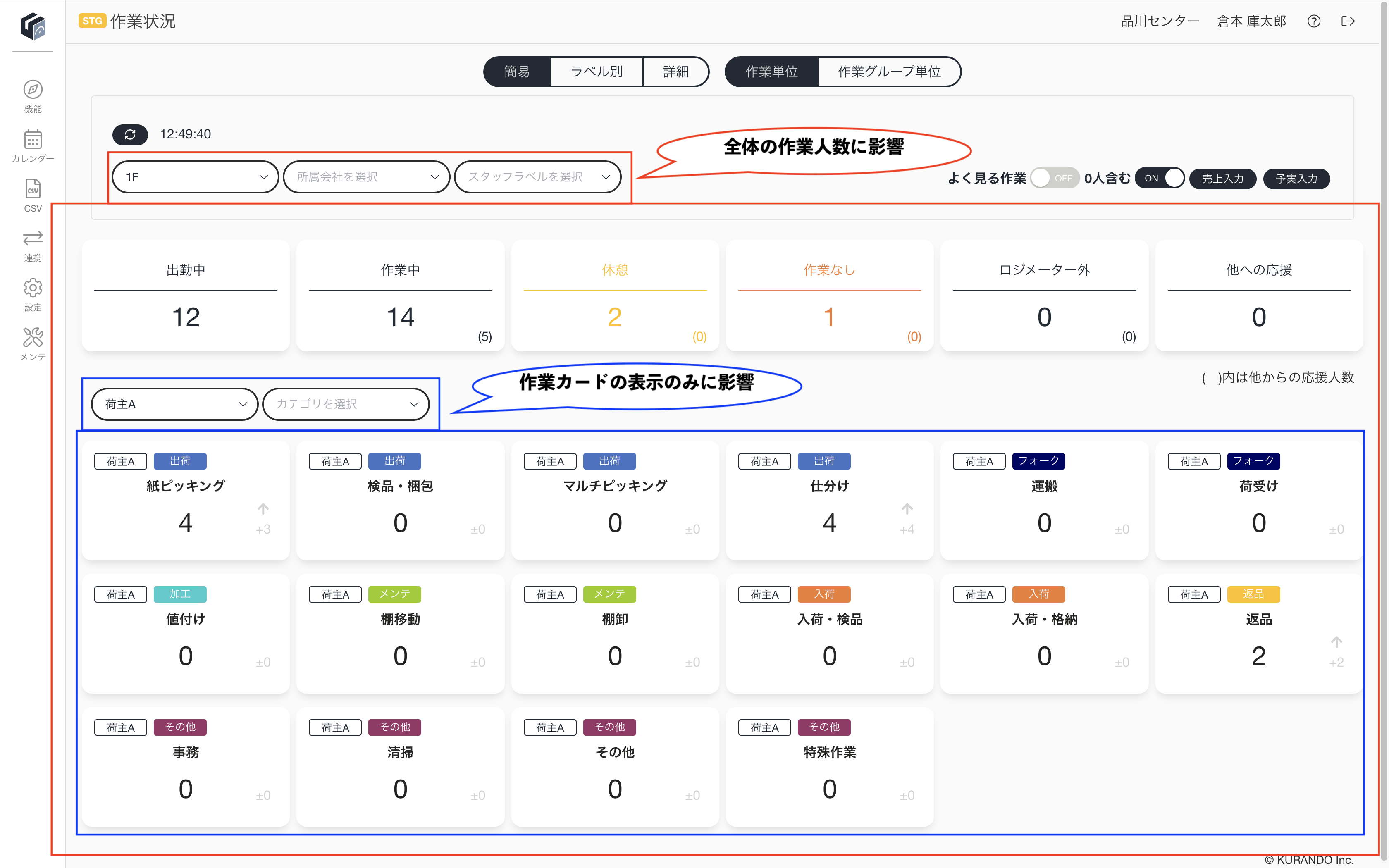Open the スタッフラベルを選択 dropdown
The width and height of the screenshot is (1389, 868).
tap(537, 177)
